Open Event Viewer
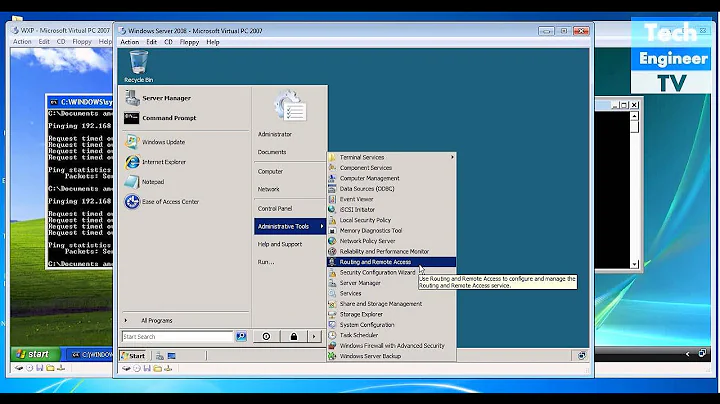The height and width of the screenshot is (404, 720). 392,199
